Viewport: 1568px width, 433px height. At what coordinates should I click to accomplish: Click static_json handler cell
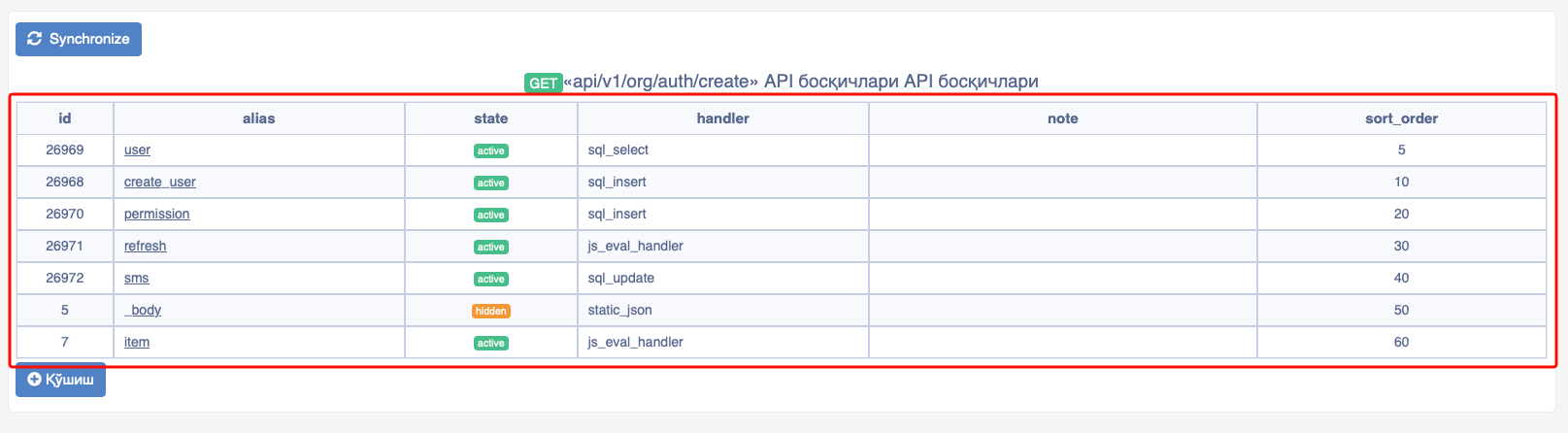click(723, 310)
